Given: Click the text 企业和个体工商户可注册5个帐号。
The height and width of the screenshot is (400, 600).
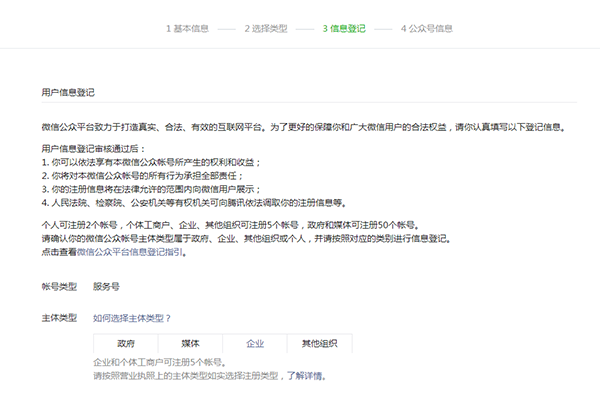Looking at the screenshot, I should click(160, 362).
